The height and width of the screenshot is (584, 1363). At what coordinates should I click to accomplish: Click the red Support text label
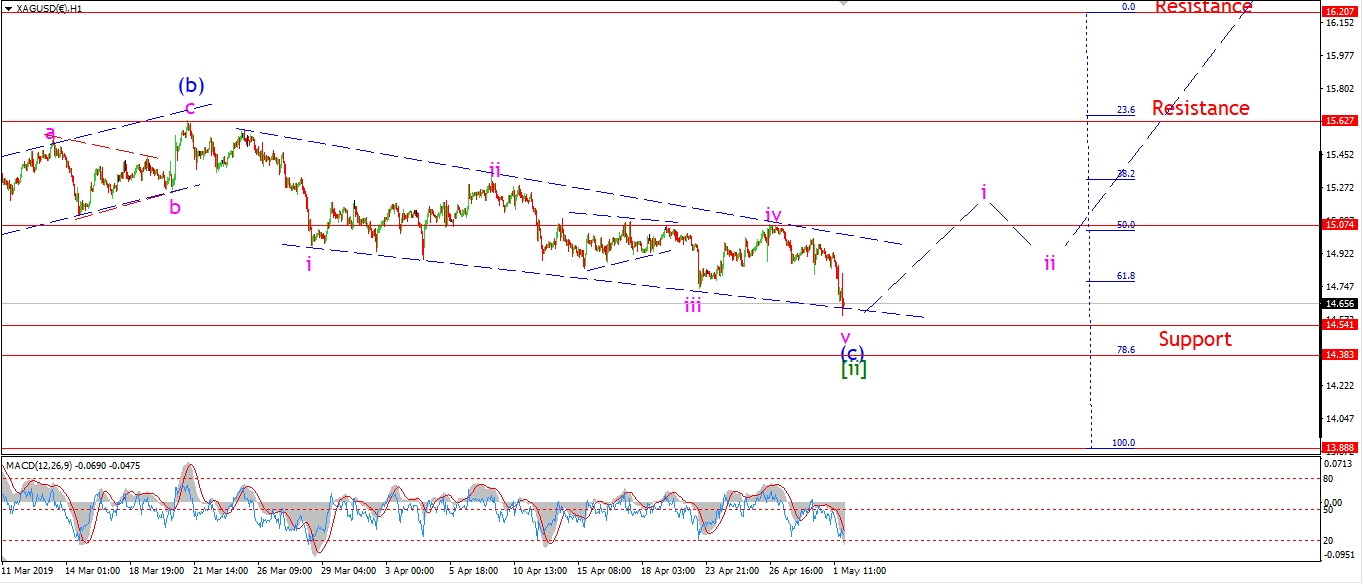tap(1195, 339)
